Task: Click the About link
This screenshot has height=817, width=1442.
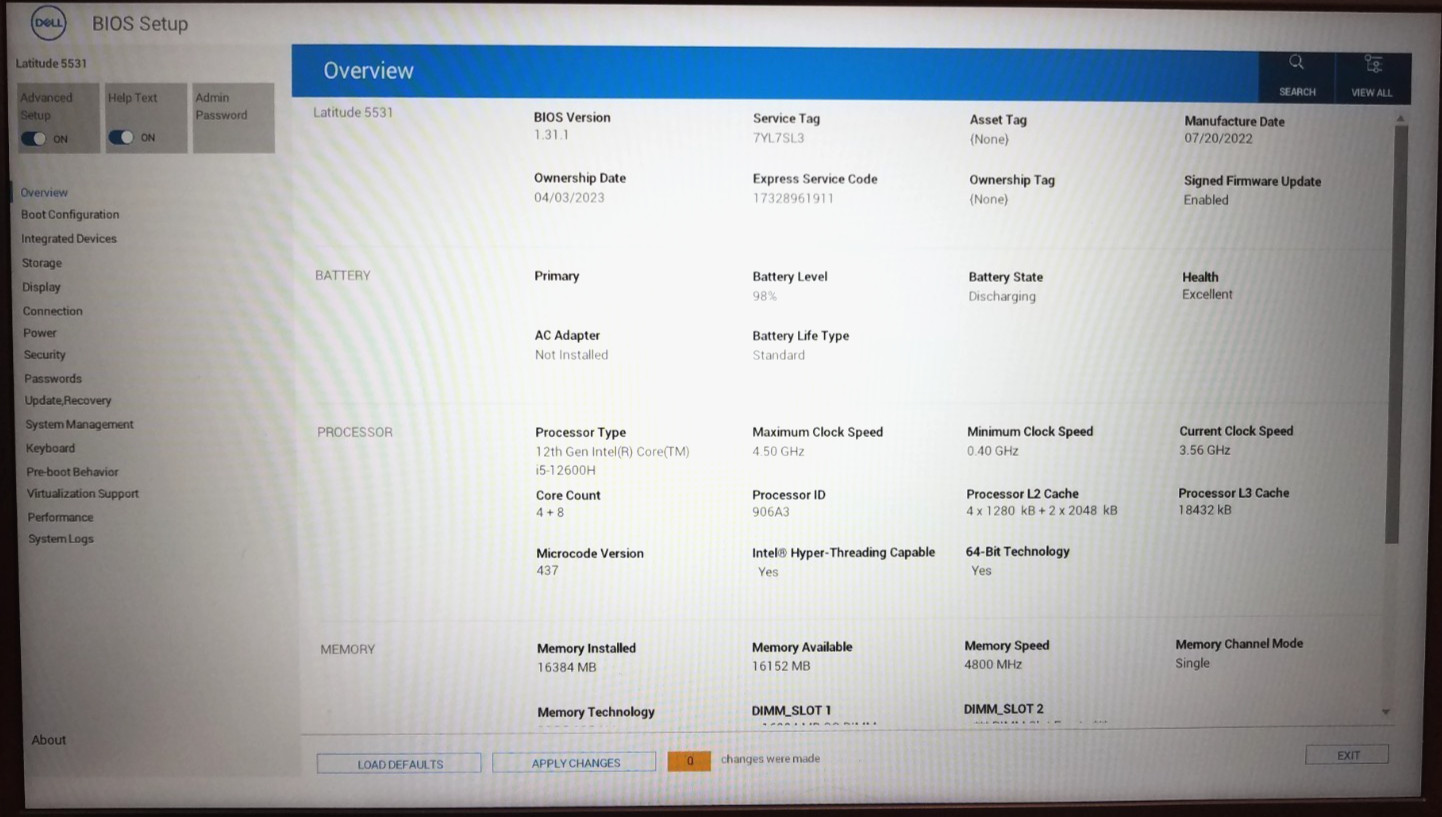Action: 48,740
